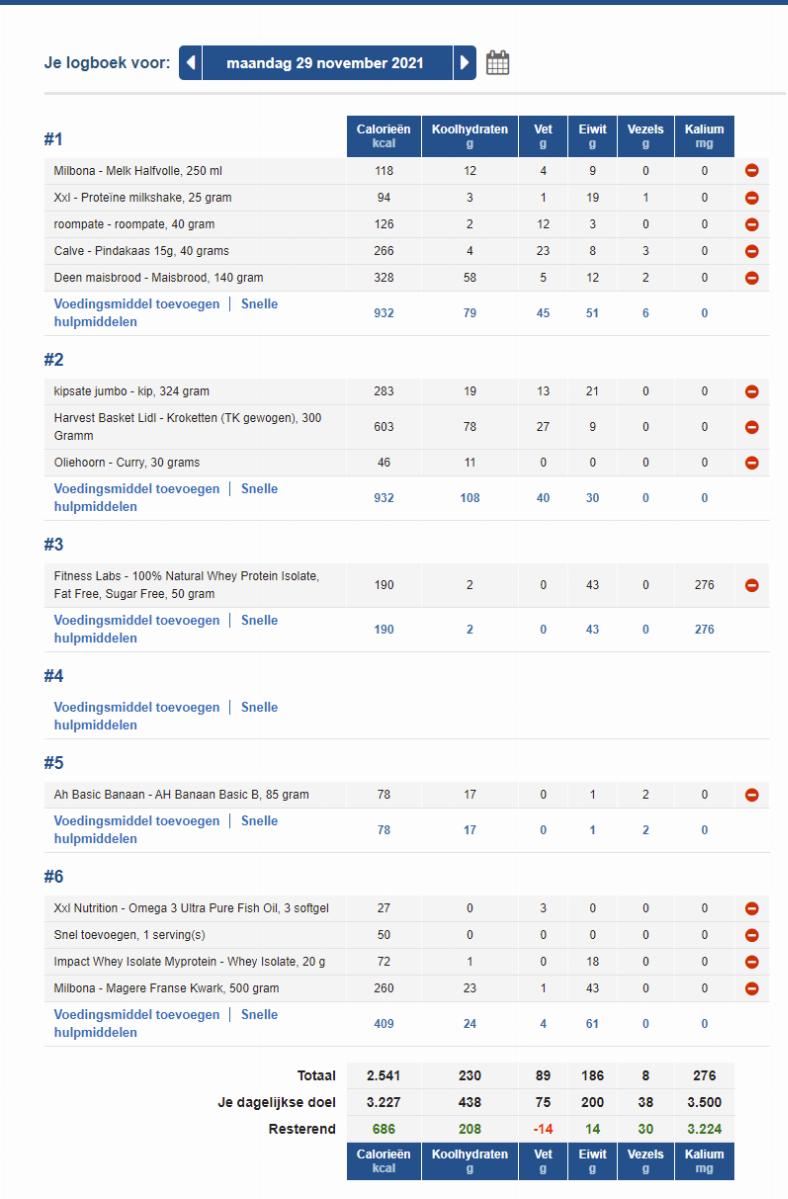
Task: Delete the AH Banaan Basic entry
Action: [x=752, y=795]
